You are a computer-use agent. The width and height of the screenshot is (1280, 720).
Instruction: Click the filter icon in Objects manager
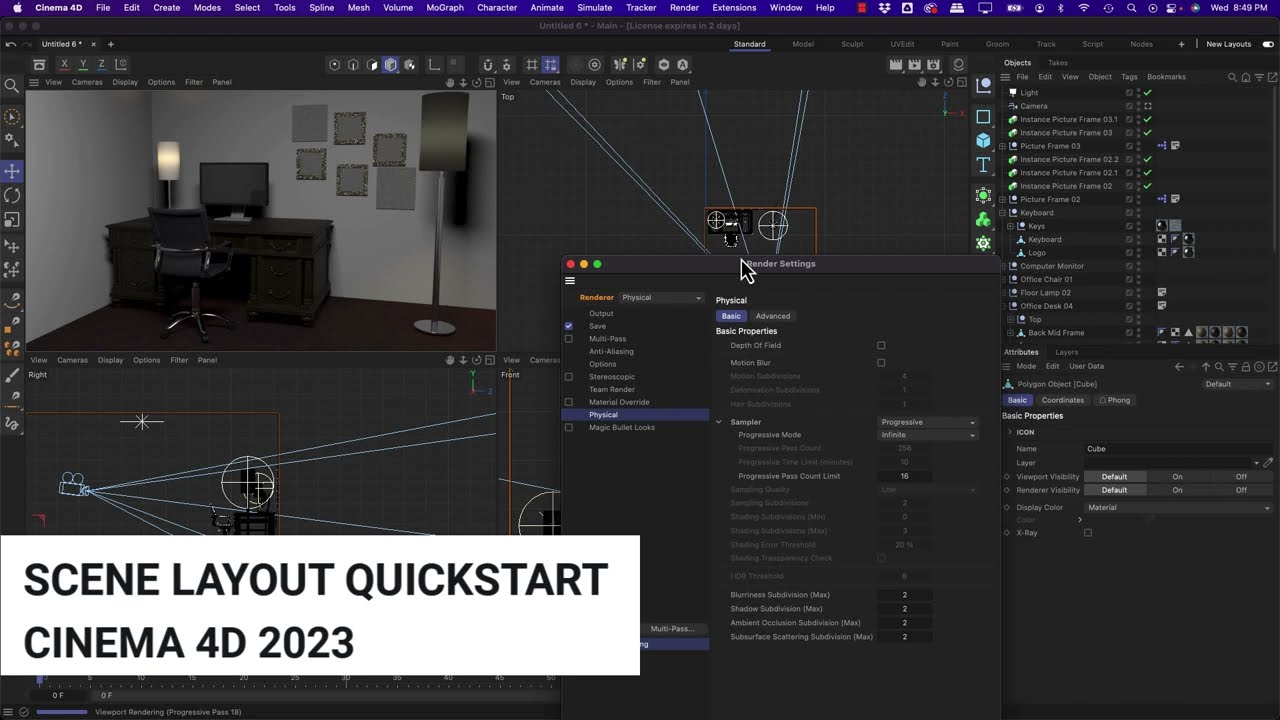(x=1259, y=77)
